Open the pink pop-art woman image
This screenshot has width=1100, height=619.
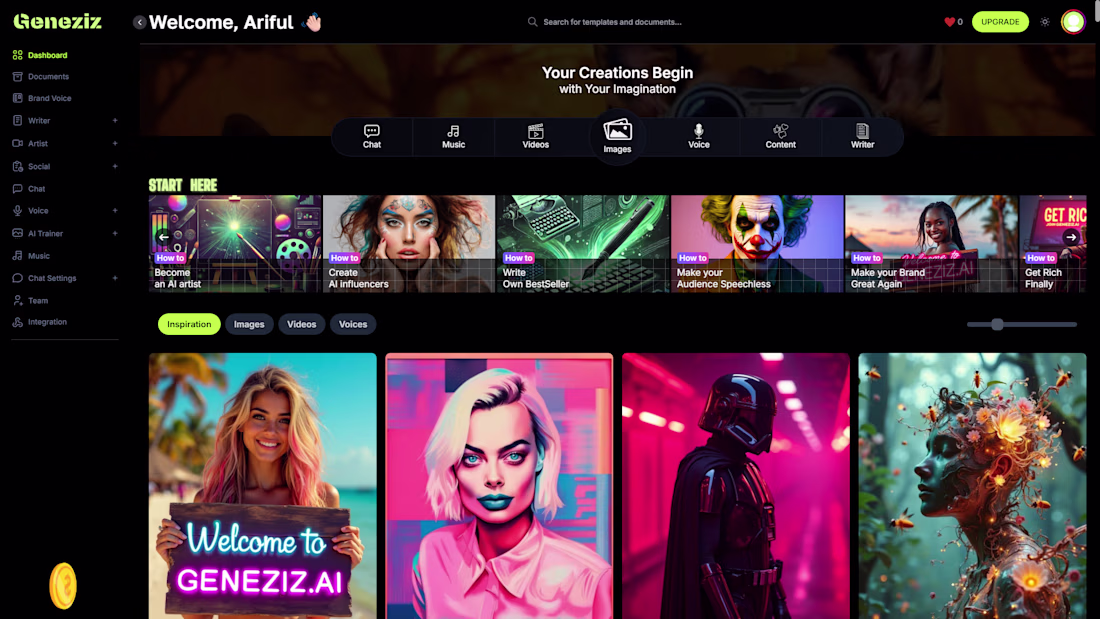coord(499,486)
